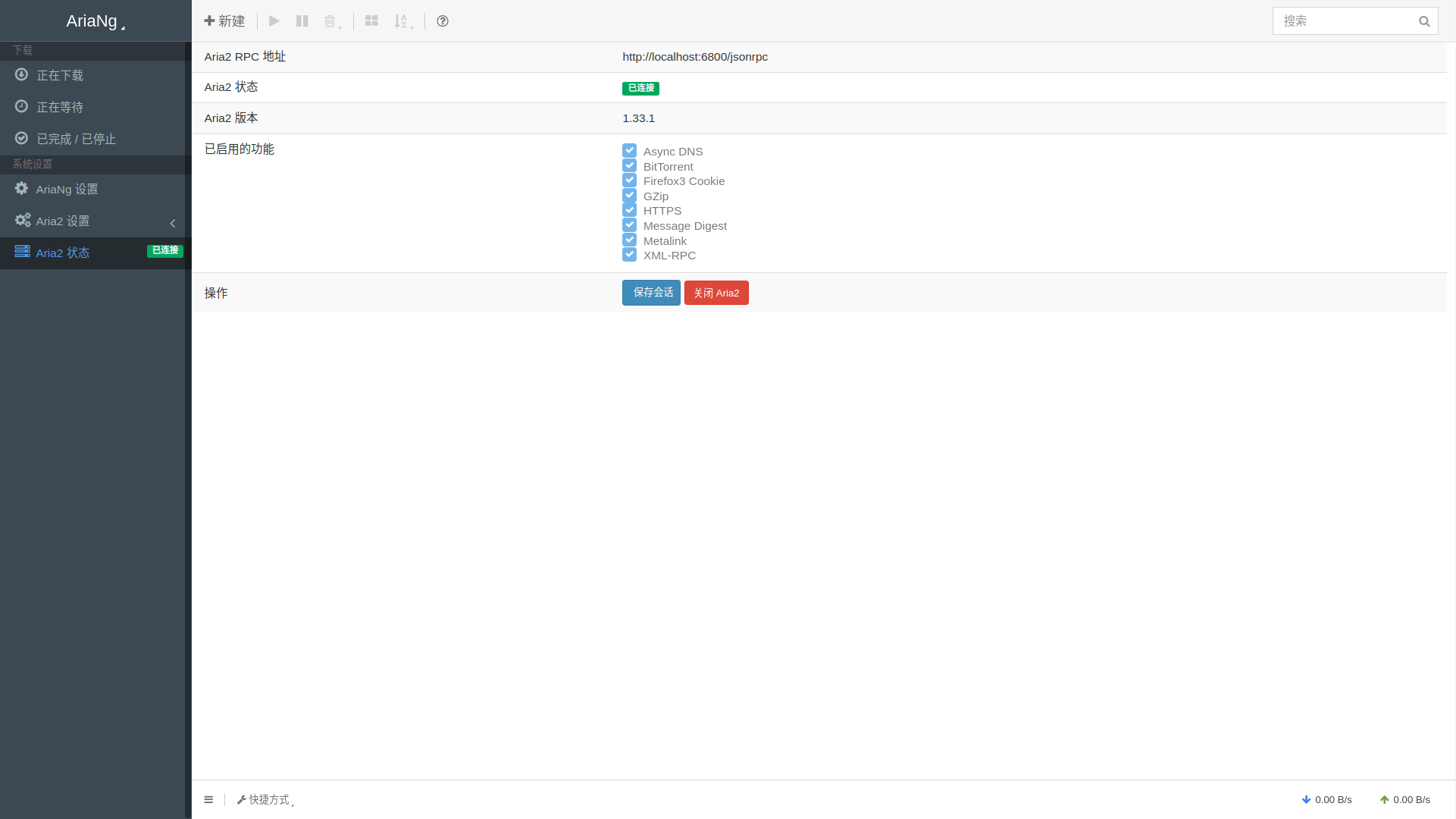The image size is (1456, 819).
Task: Click the 保存会话 button
Action: [651, 293]
